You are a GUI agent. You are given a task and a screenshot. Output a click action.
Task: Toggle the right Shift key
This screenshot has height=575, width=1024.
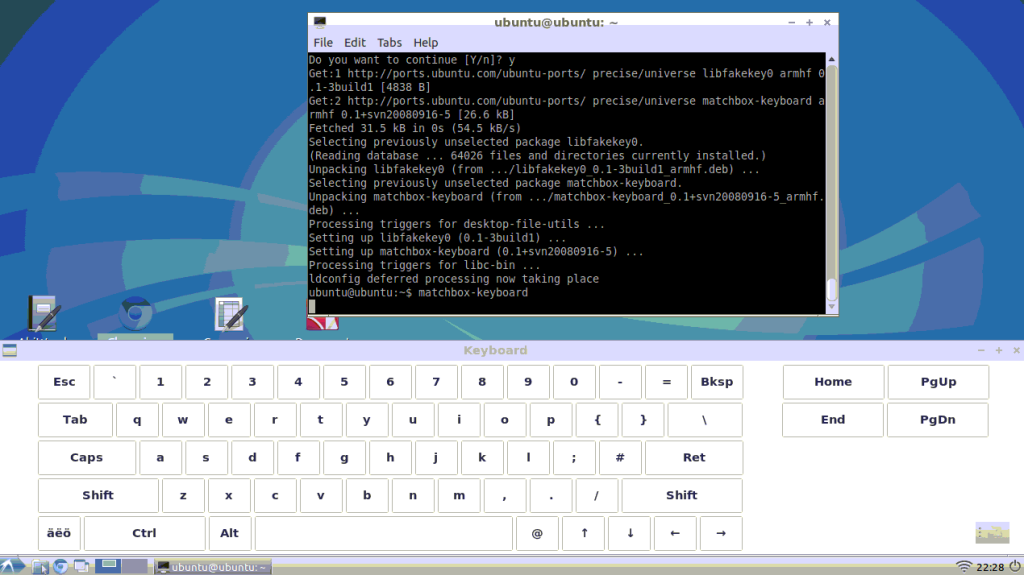tap(682, 495)
